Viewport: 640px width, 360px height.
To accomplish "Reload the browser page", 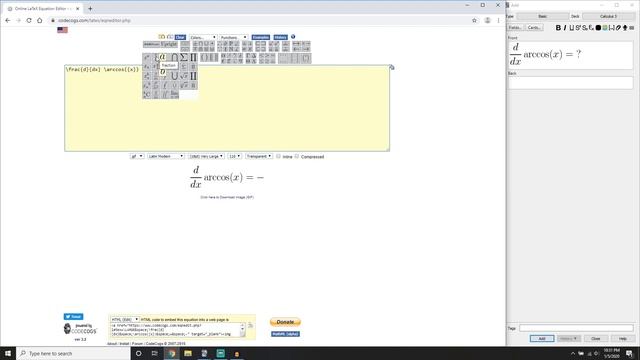I will (x=29, y=20).
